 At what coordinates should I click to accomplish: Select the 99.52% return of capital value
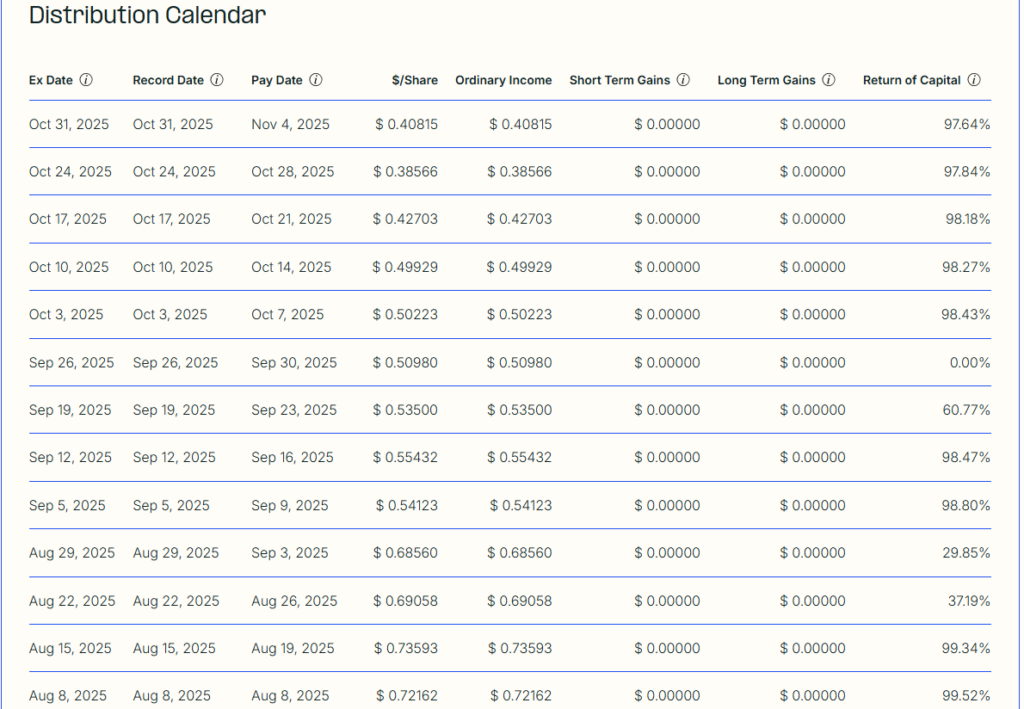(966, 696)
